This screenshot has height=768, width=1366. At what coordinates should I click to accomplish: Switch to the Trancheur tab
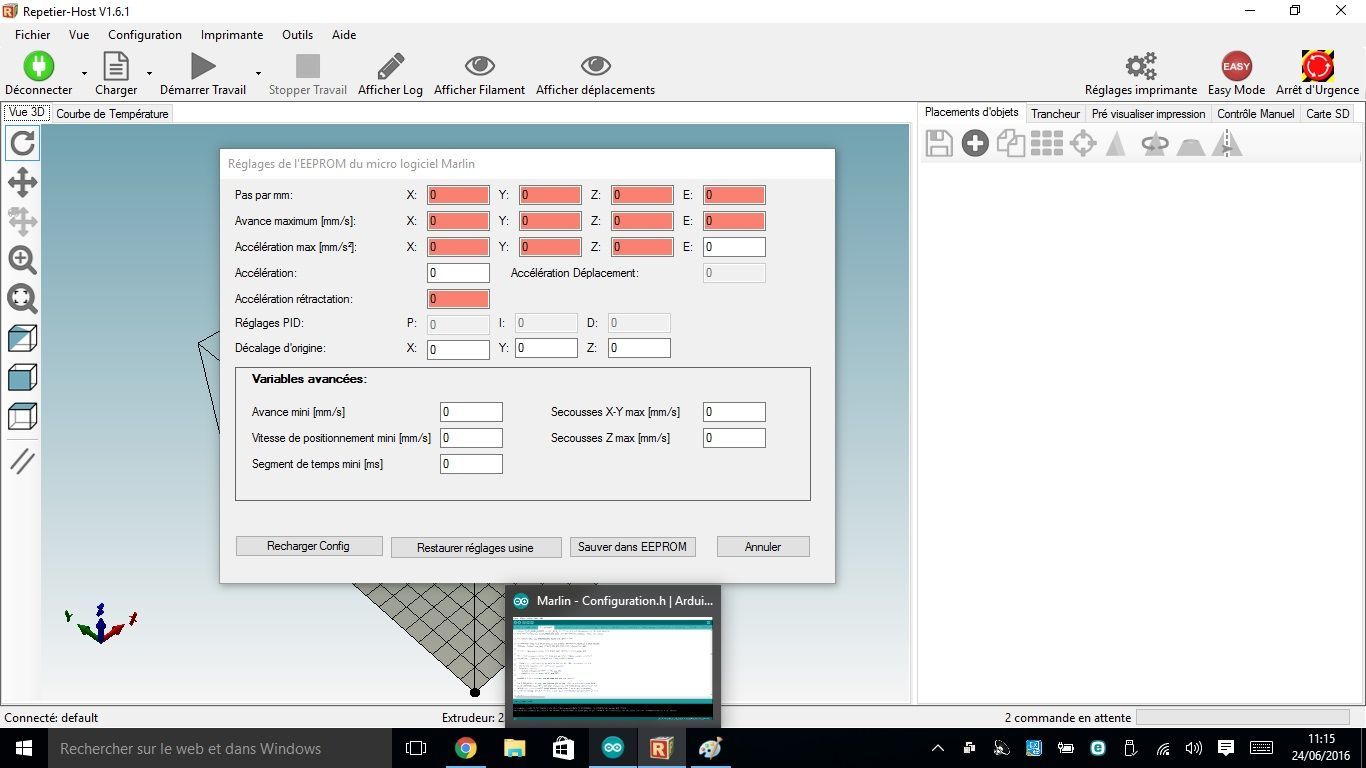(x=1056, y=114)
